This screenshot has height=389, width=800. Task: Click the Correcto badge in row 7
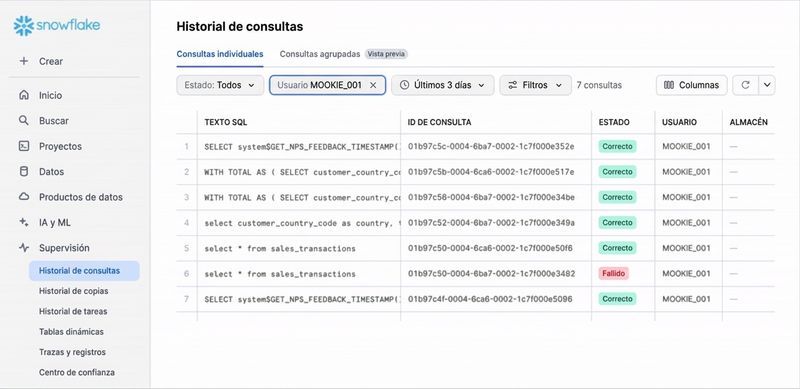[617, 299]
